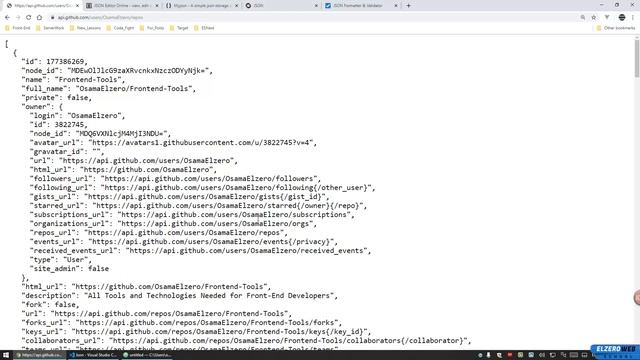640x360 pixels.
Task: Bookmark this page with the star icon
Action: [x=594, y=18]
